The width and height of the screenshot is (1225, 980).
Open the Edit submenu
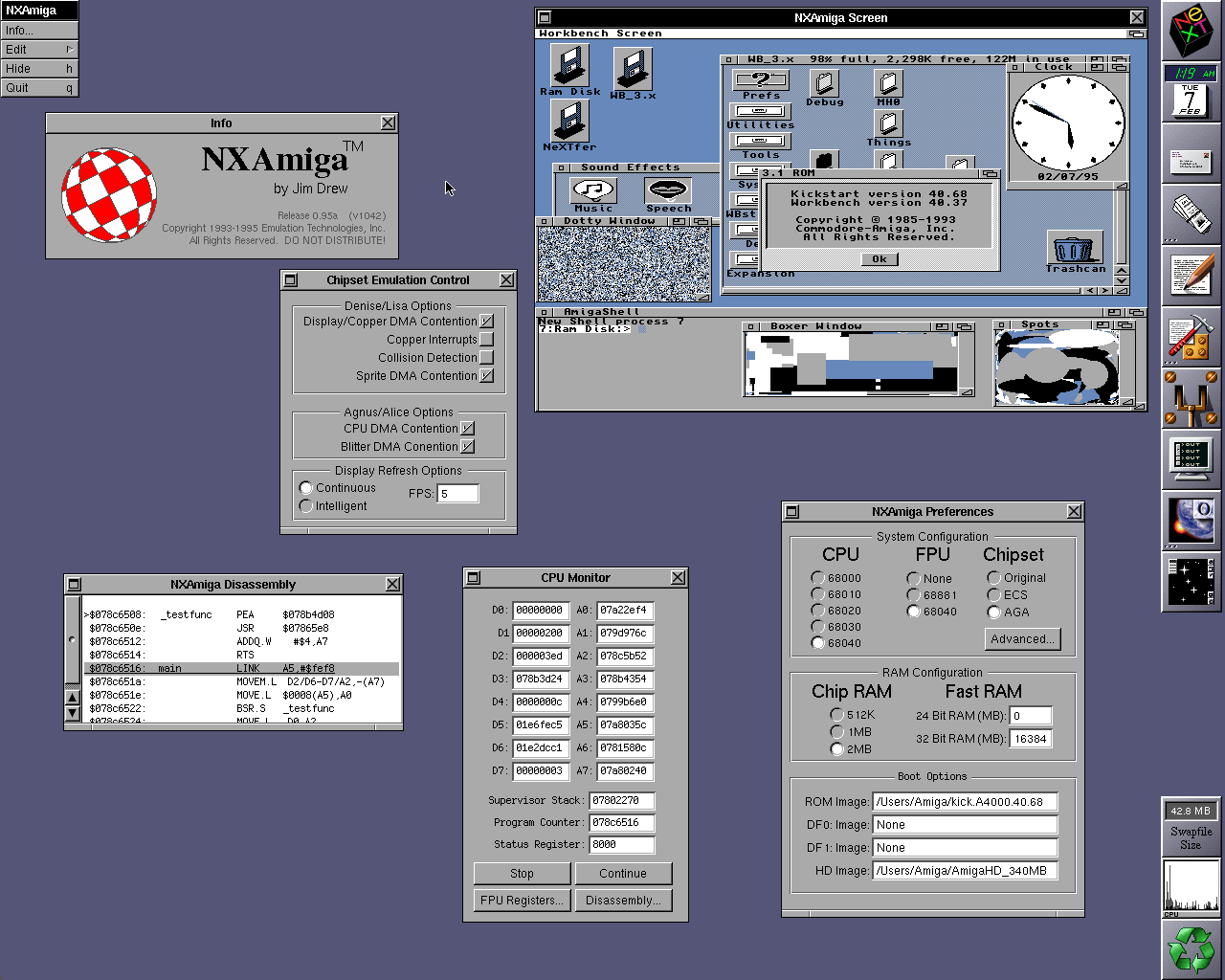pyautogui.click(x=39, y=50)
